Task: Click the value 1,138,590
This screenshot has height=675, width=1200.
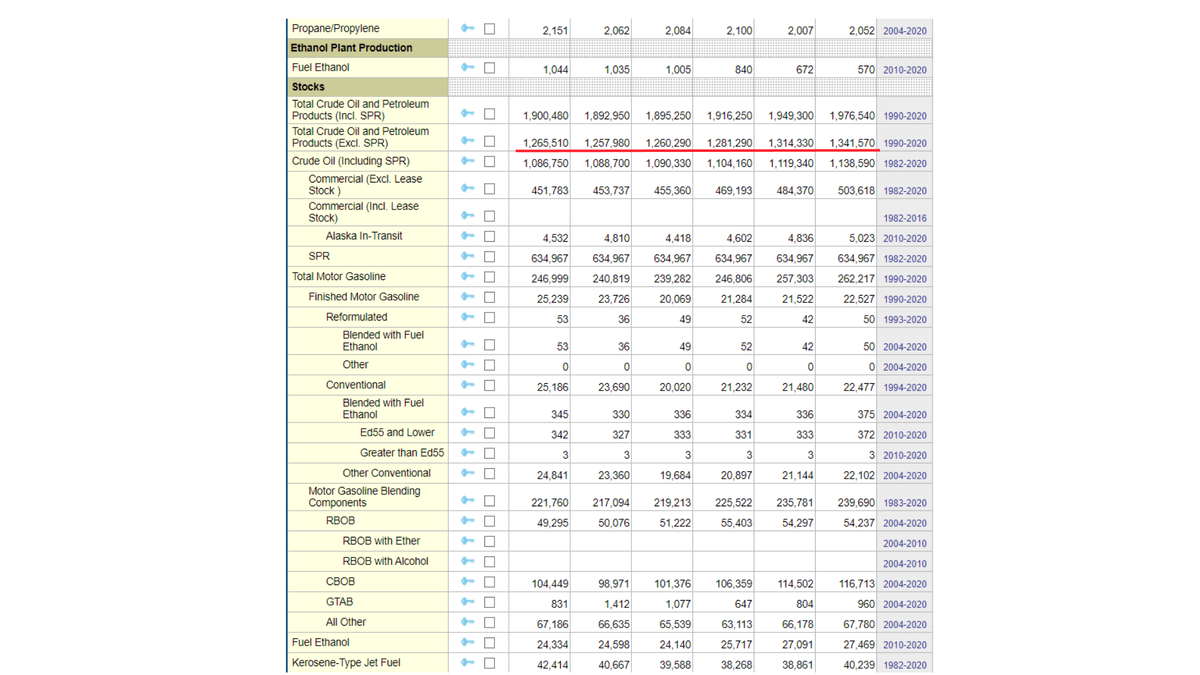Action: coord(853,163)
